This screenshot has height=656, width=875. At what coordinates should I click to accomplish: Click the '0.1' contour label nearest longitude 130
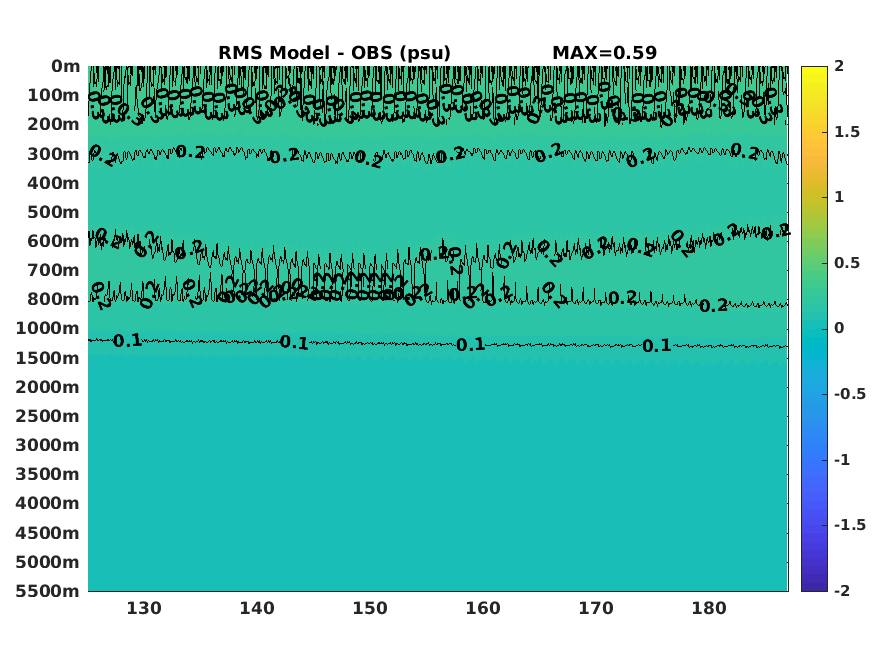point(127,341)
